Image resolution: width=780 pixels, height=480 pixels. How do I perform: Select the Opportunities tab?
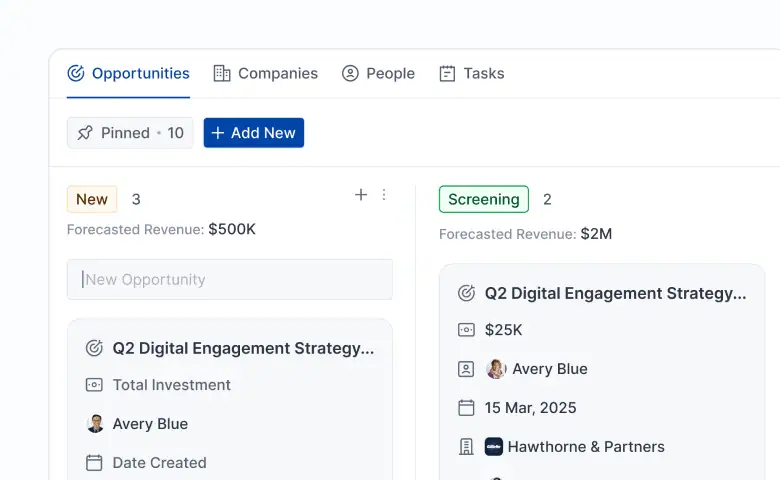click(x=128, y=73)
